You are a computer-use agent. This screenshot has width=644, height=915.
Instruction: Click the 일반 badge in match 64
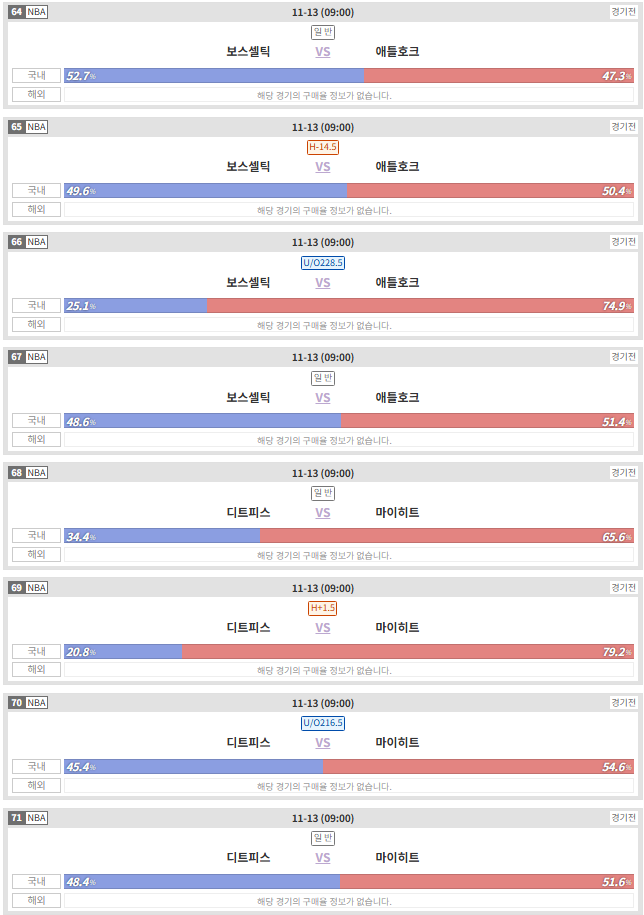pyautogui.click(x=323, y=32)
